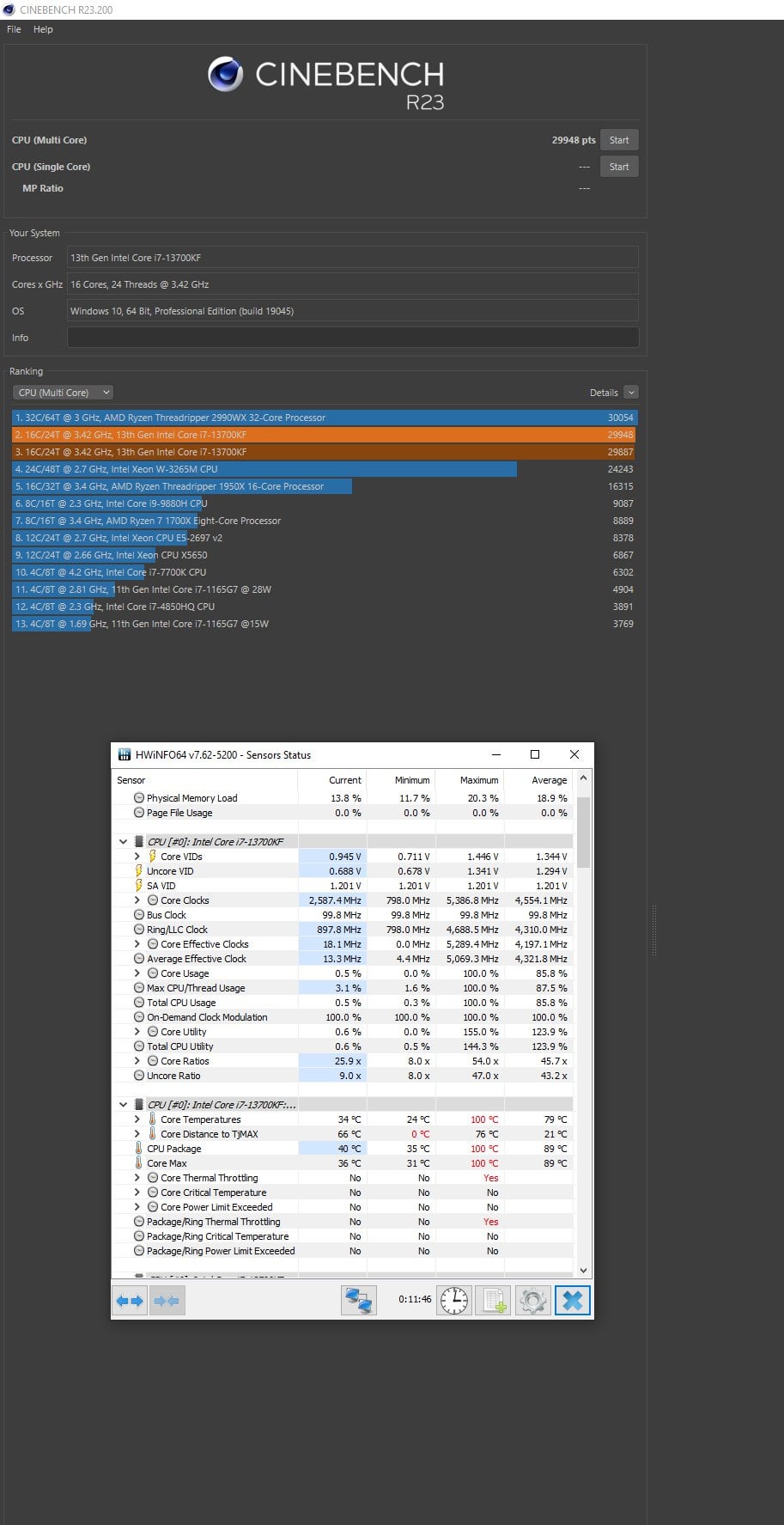Click the Uncore Ratio sensor icon
The width and height of the screenshot is (784, 1525).
pyautogui.click(x=139, y=1076)
